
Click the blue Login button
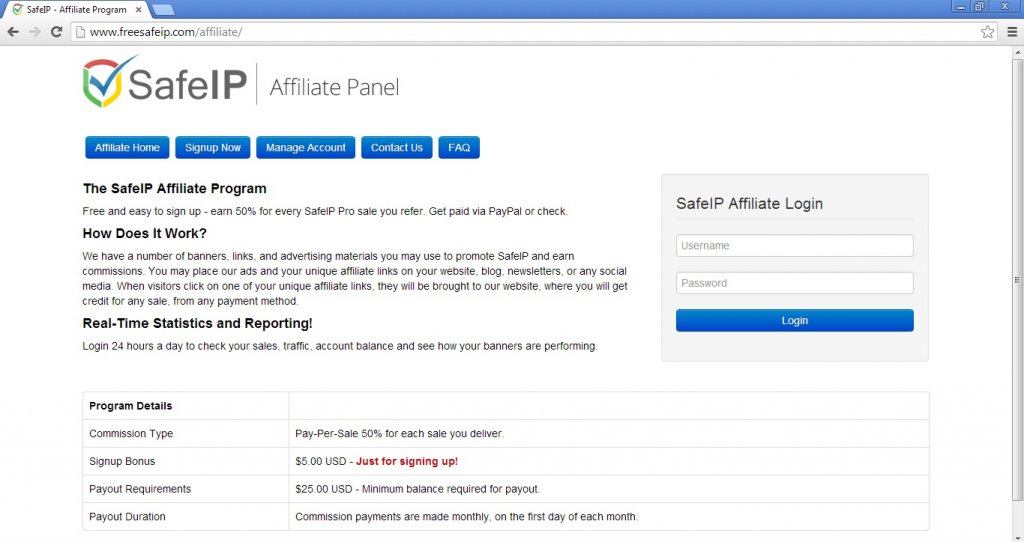[794, 321]
